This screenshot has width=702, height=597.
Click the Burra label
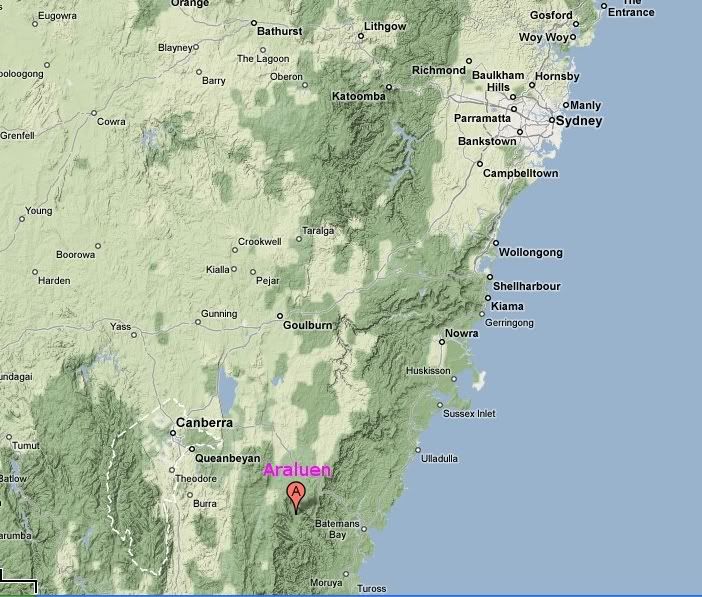(x=205, y=504)
